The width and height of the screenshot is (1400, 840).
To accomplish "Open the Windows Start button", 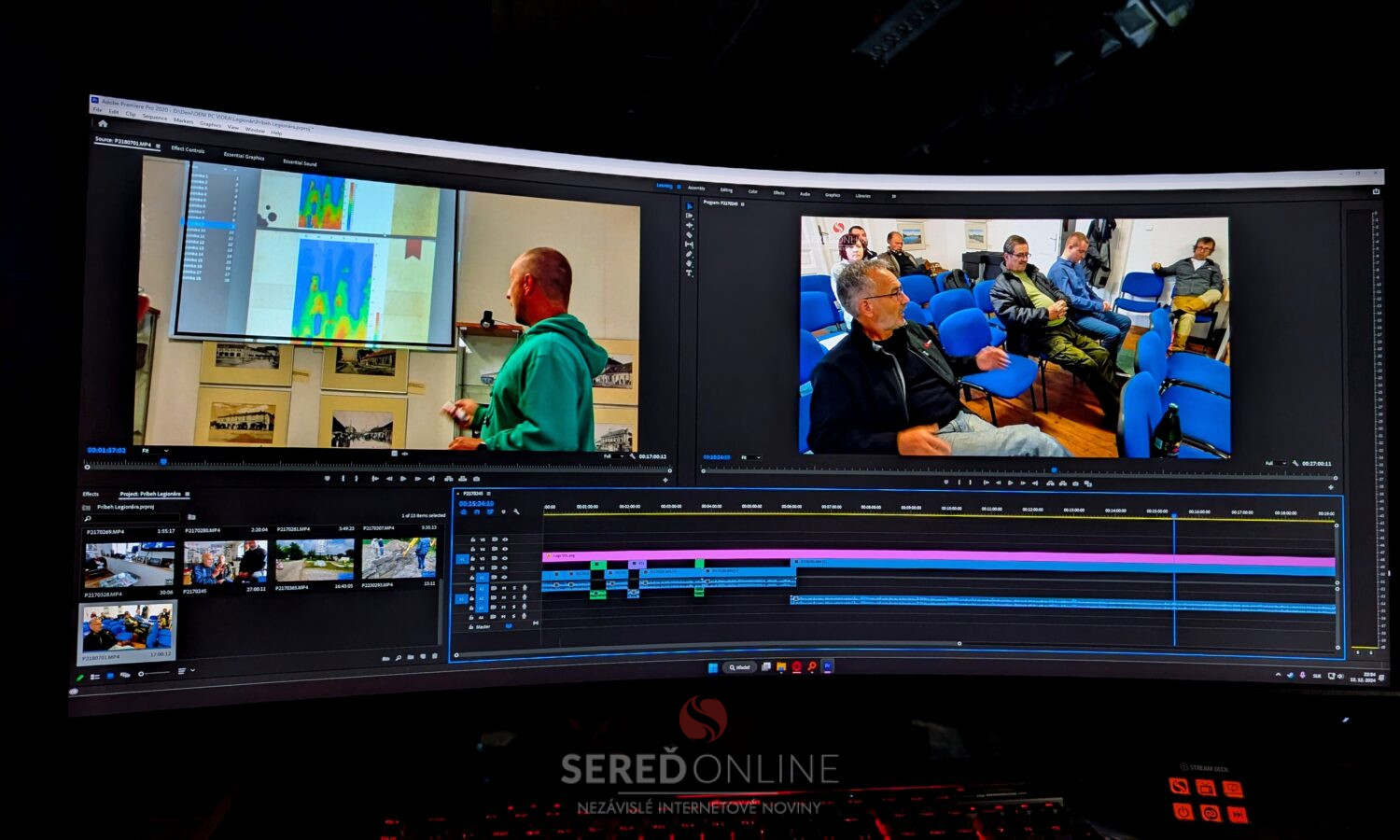I will click(x=713, y=667).
